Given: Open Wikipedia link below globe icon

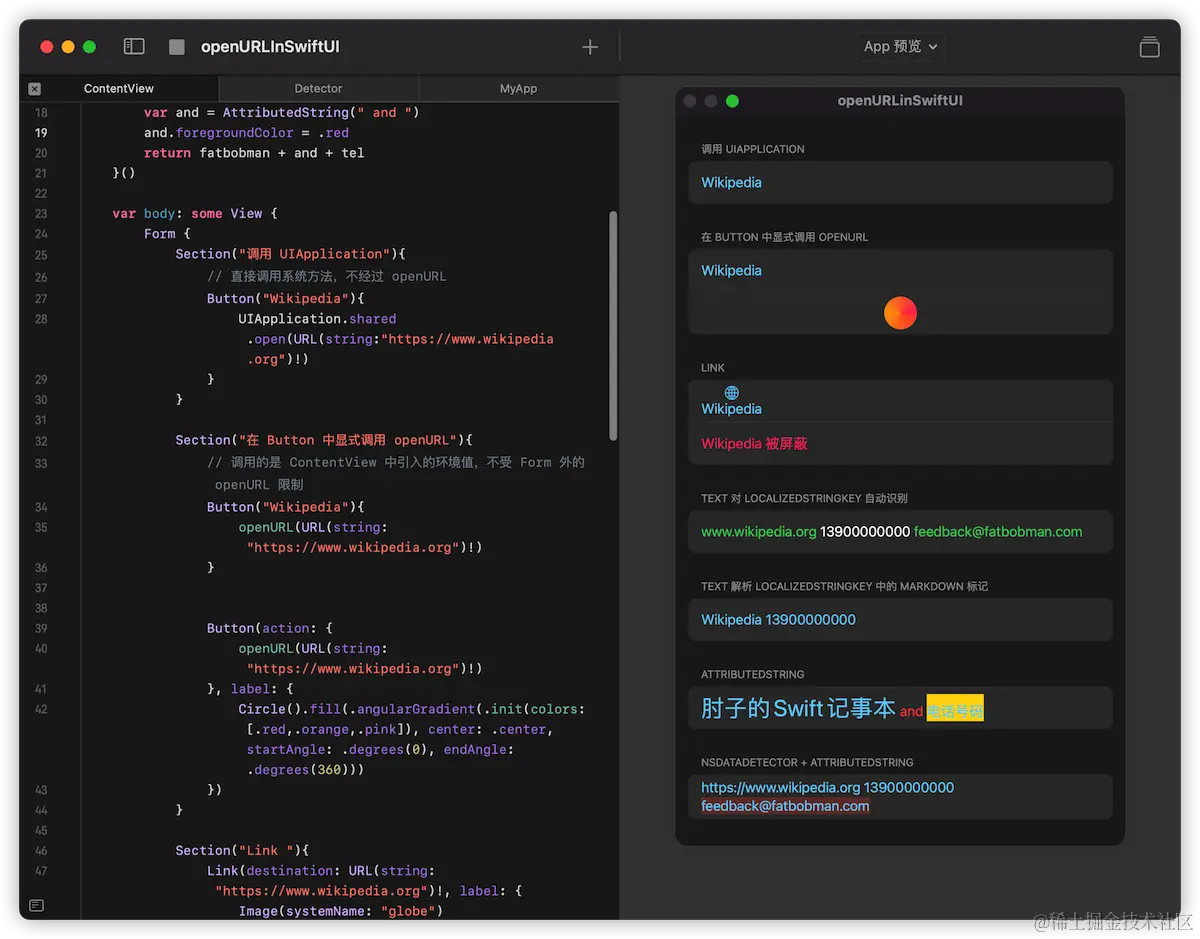Looking at the screenshot, I should click(x=731, y=408).
